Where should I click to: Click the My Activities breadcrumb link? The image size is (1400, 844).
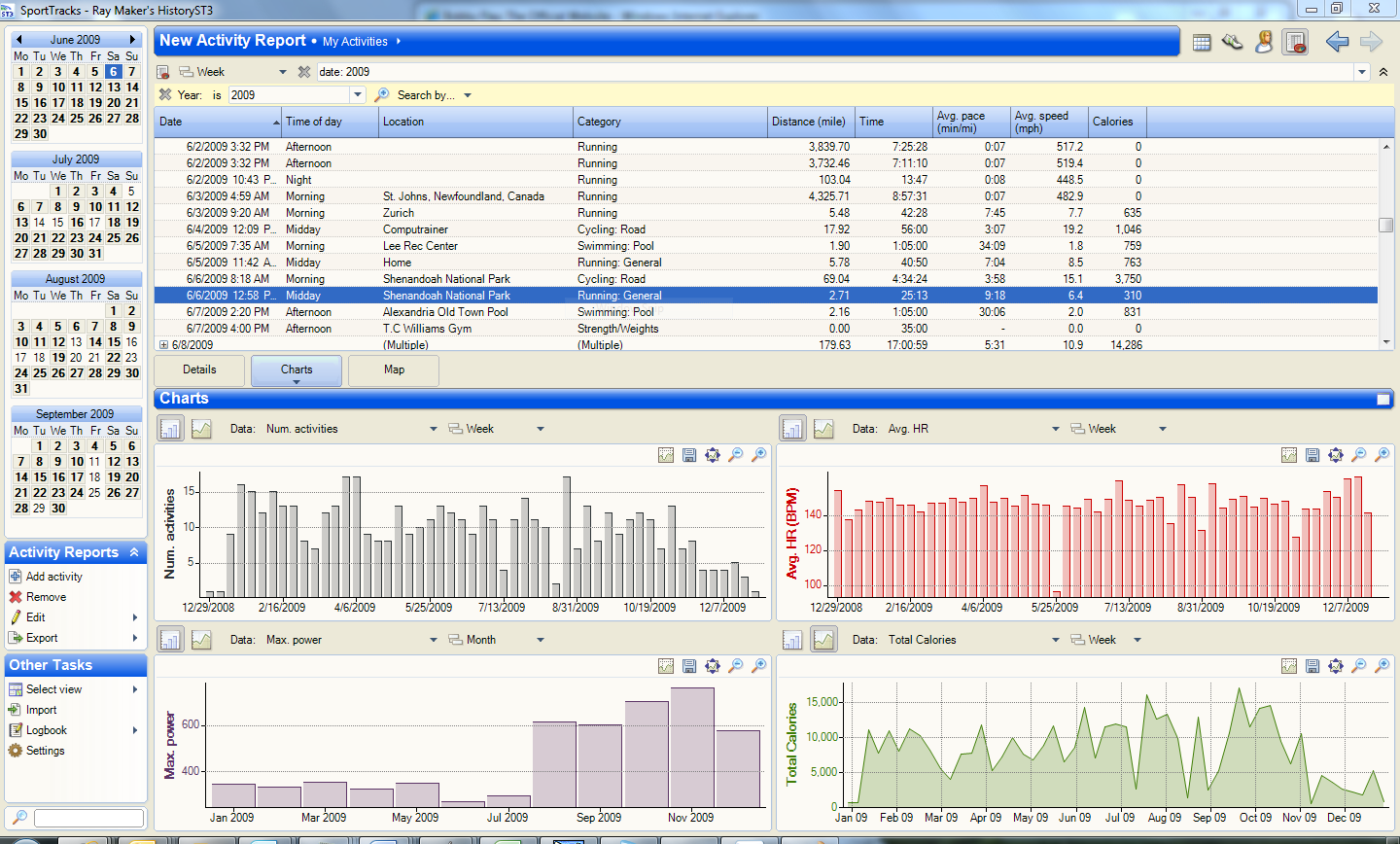[x=355, y=42]
